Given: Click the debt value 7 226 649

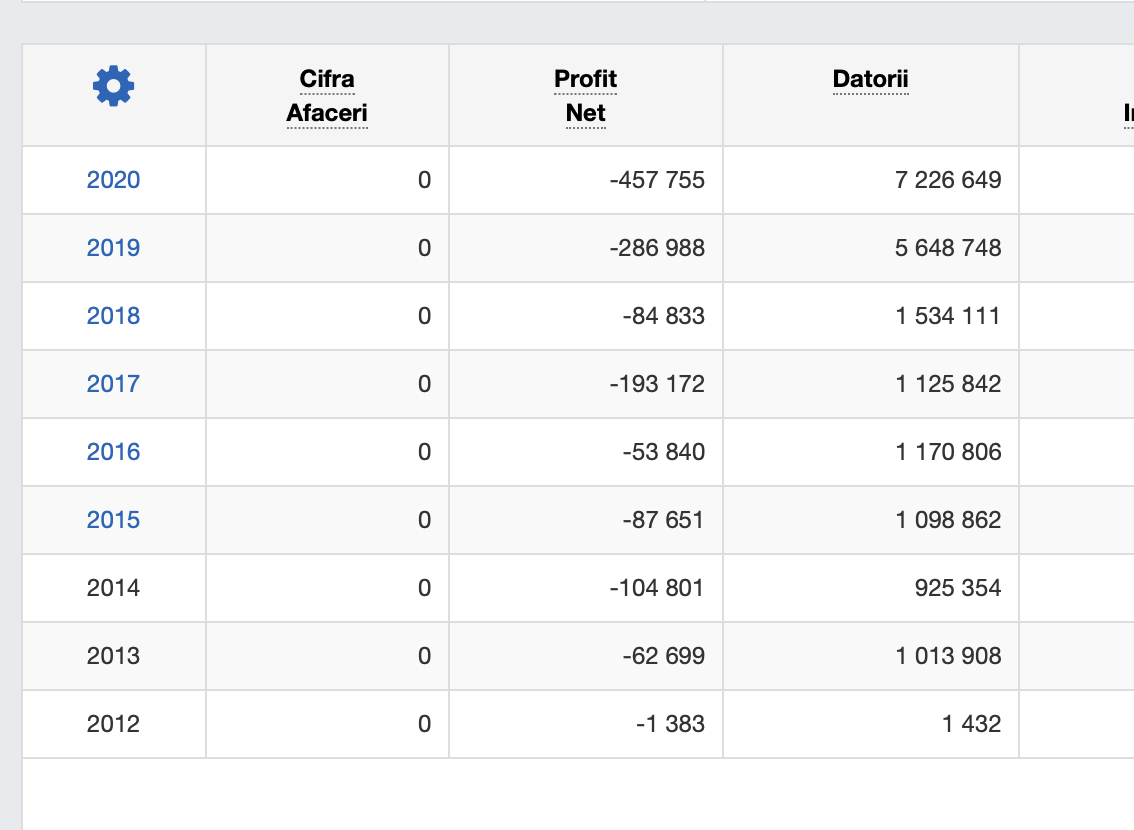Looking at the screenshot, I should click(x=947, y=180).
